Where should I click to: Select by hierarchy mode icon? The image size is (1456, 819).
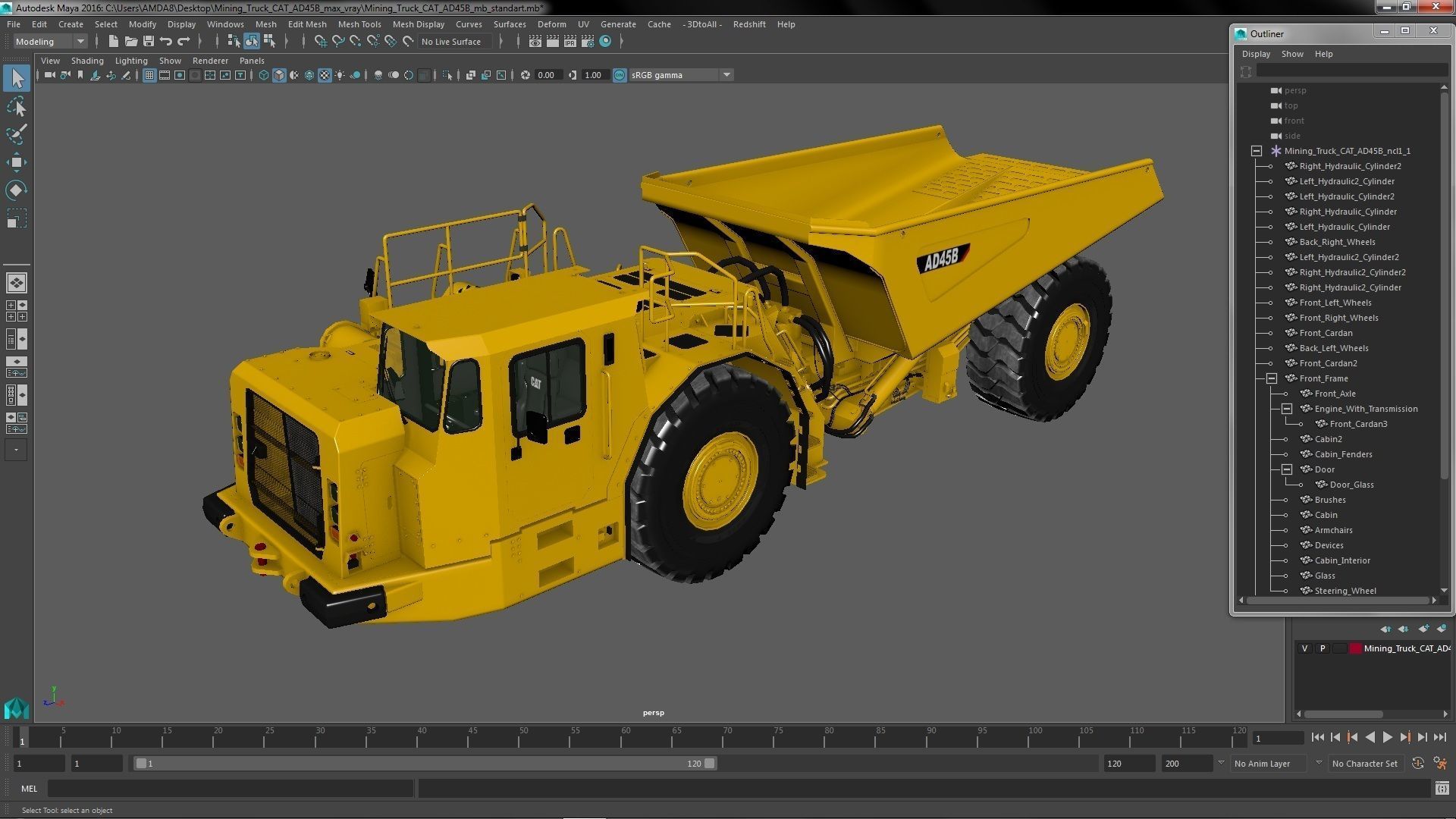click(234, 42)
